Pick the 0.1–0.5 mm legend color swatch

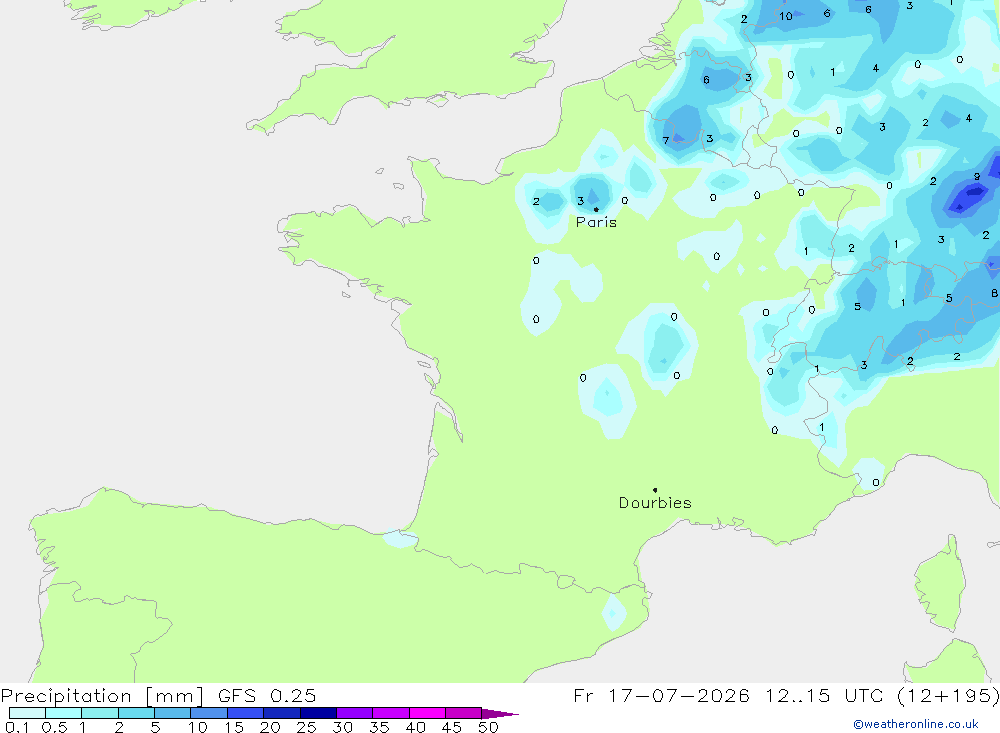click(27, 713)
